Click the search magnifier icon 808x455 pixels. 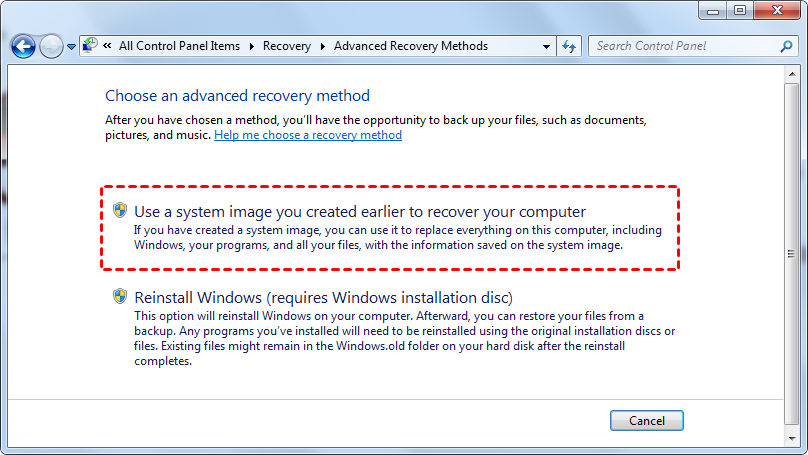[787, 46]
